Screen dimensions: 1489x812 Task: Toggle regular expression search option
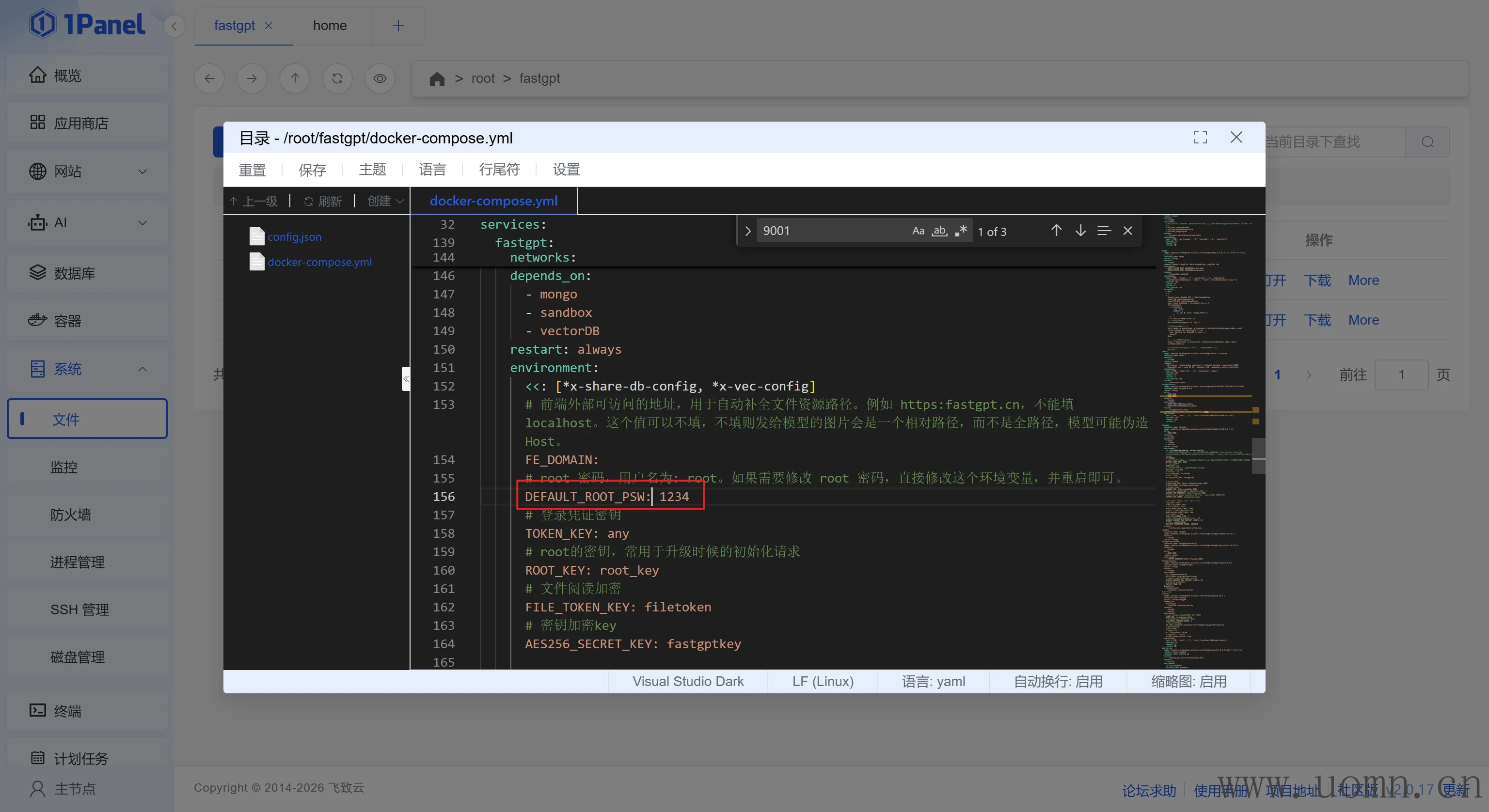[x=961, y=231]
